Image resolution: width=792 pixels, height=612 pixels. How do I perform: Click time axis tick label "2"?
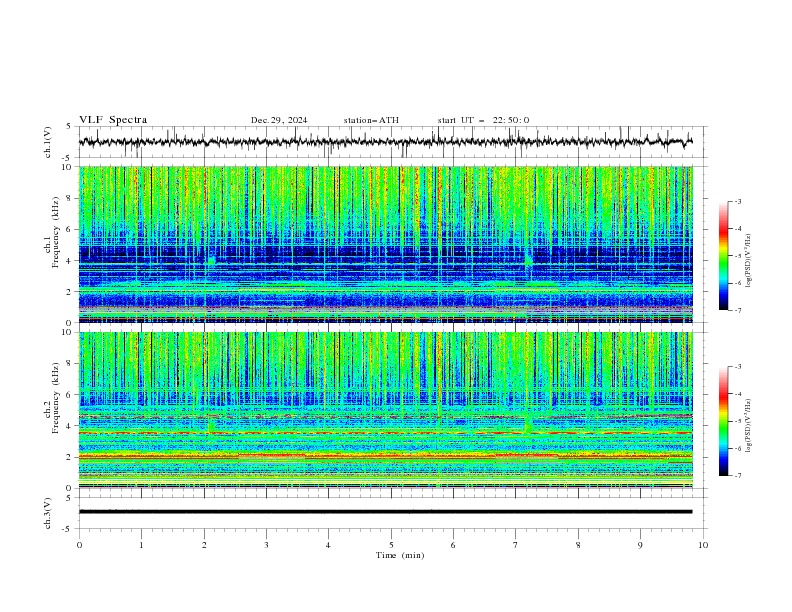204,545
